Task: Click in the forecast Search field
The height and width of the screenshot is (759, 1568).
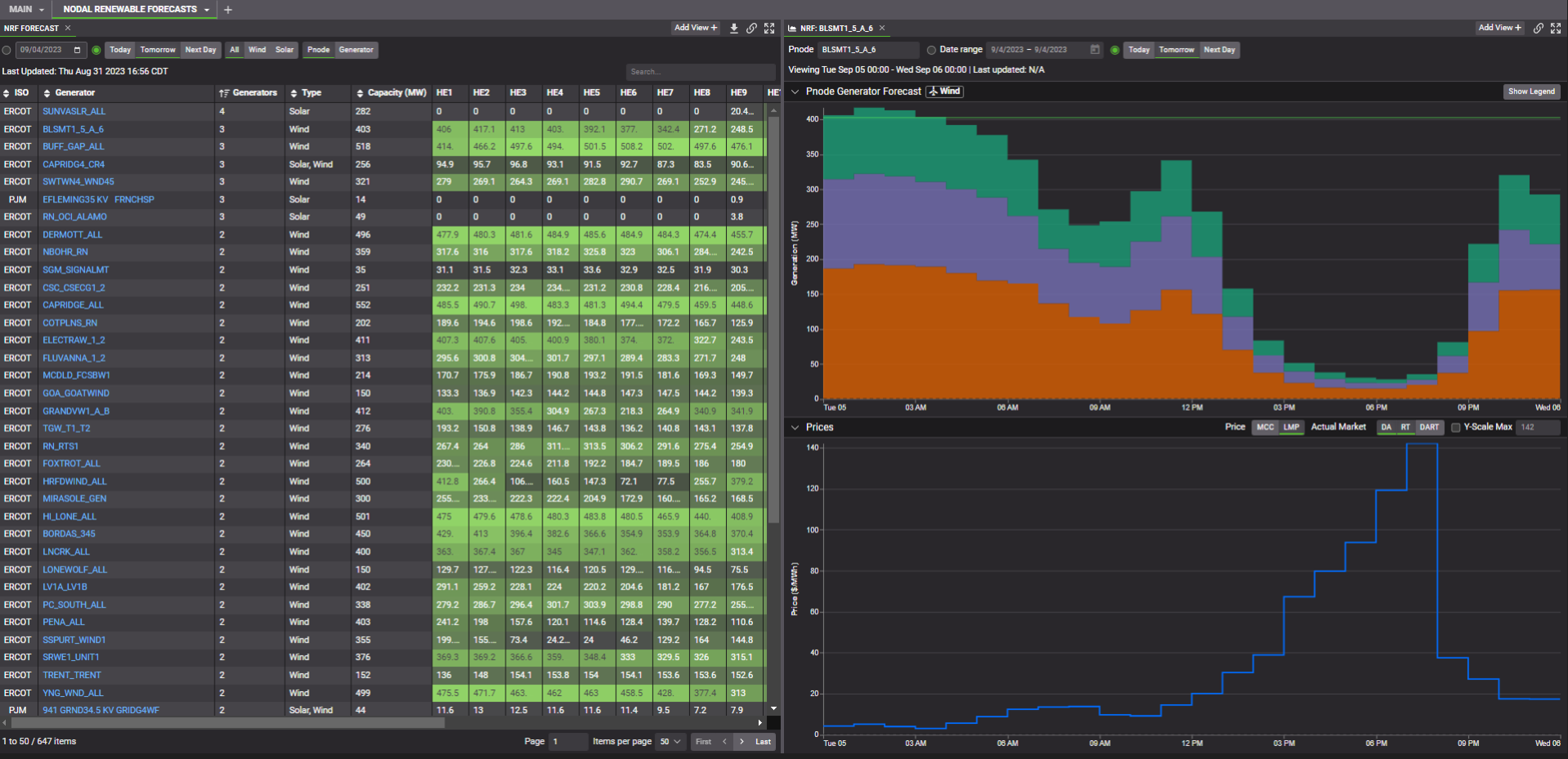Action: (699, 72)
